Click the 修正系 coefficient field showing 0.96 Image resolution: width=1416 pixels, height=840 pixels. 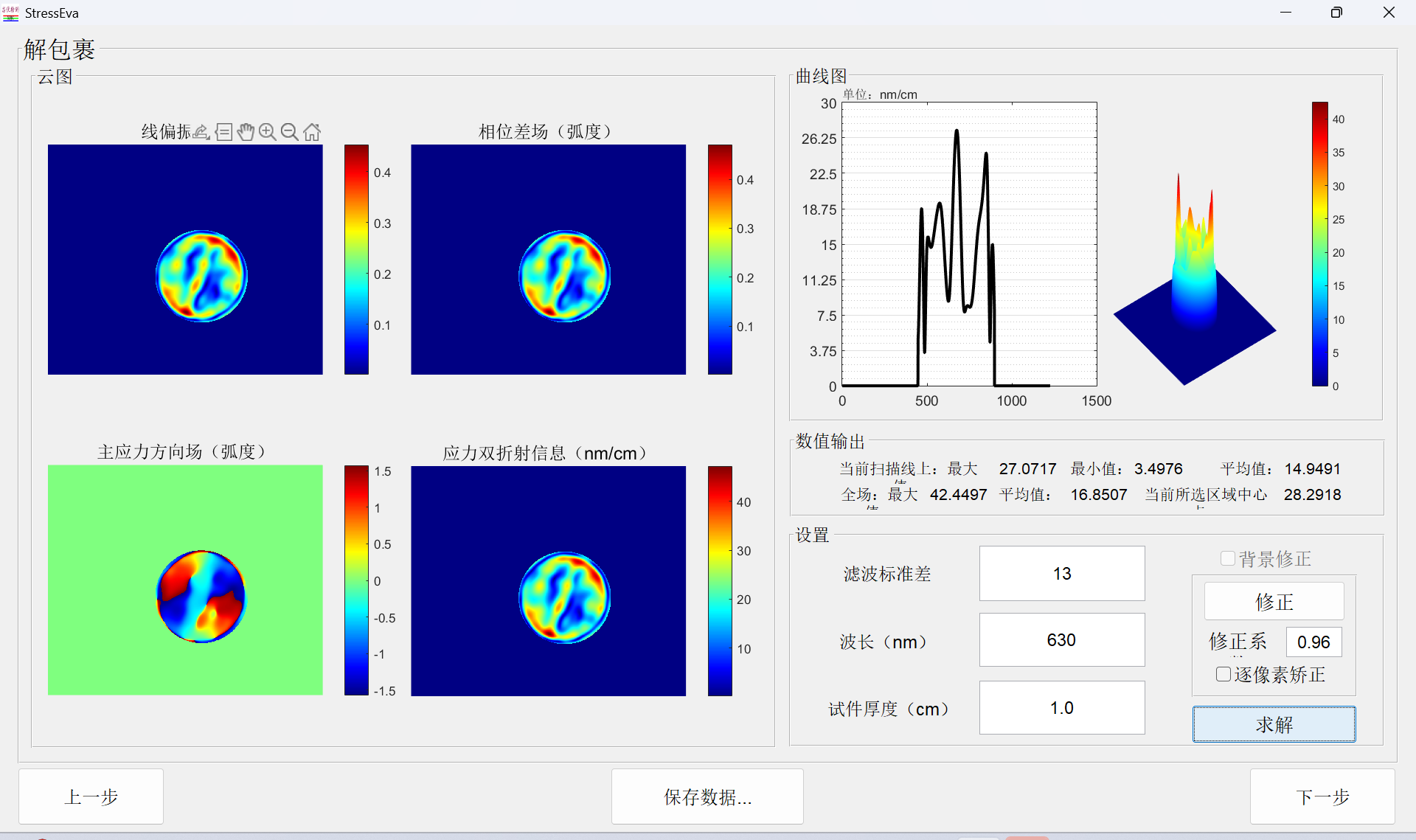point(1313,642)
